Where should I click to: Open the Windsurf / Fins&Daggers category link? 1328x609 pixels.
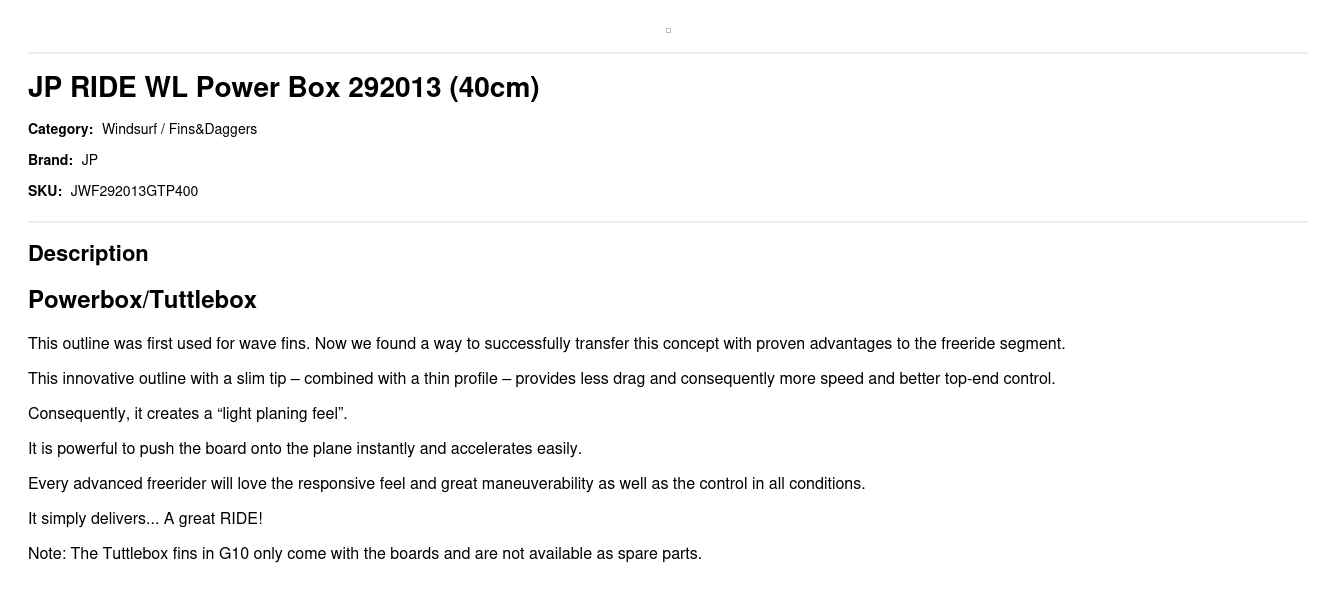point(179,129)
